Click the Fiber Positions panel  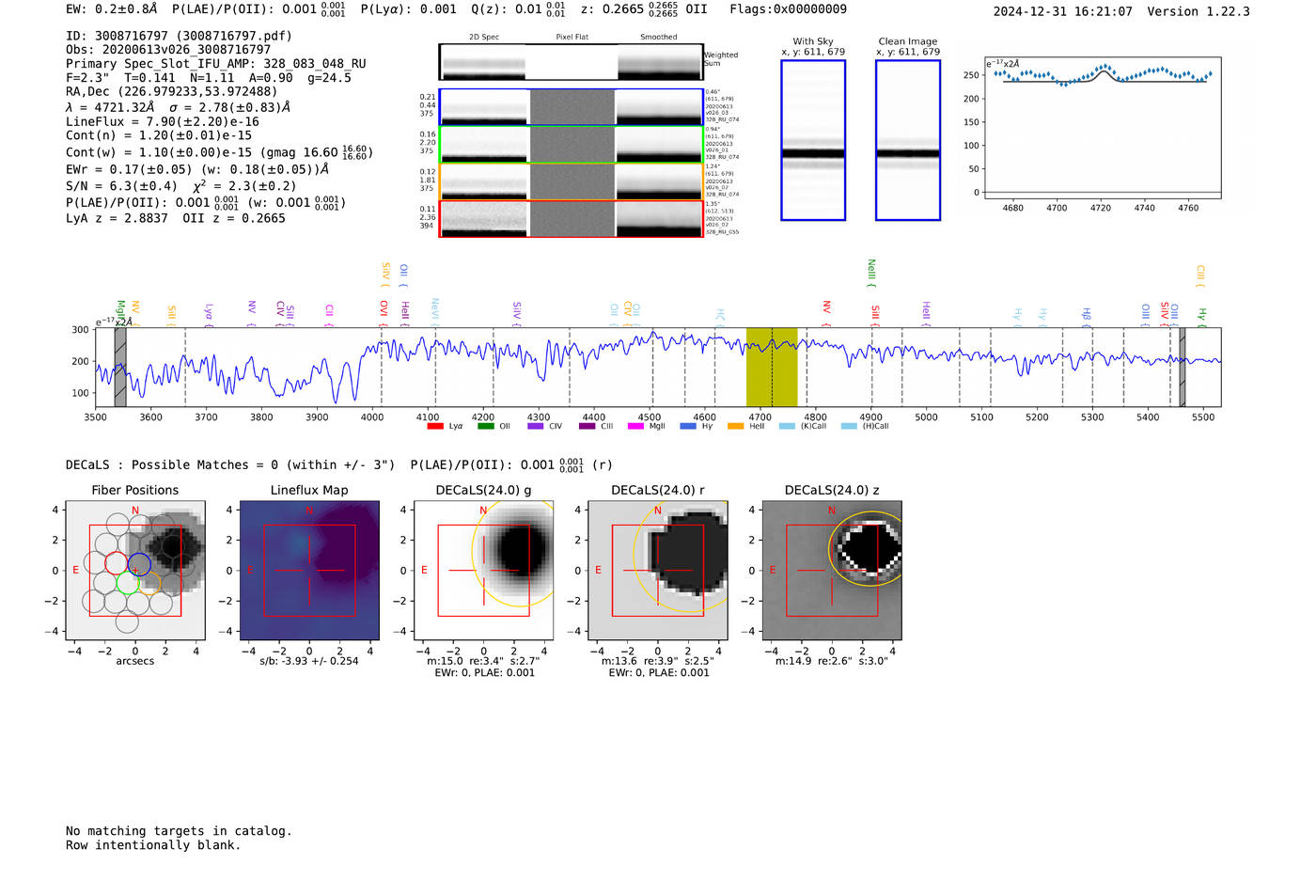point(135,570)
